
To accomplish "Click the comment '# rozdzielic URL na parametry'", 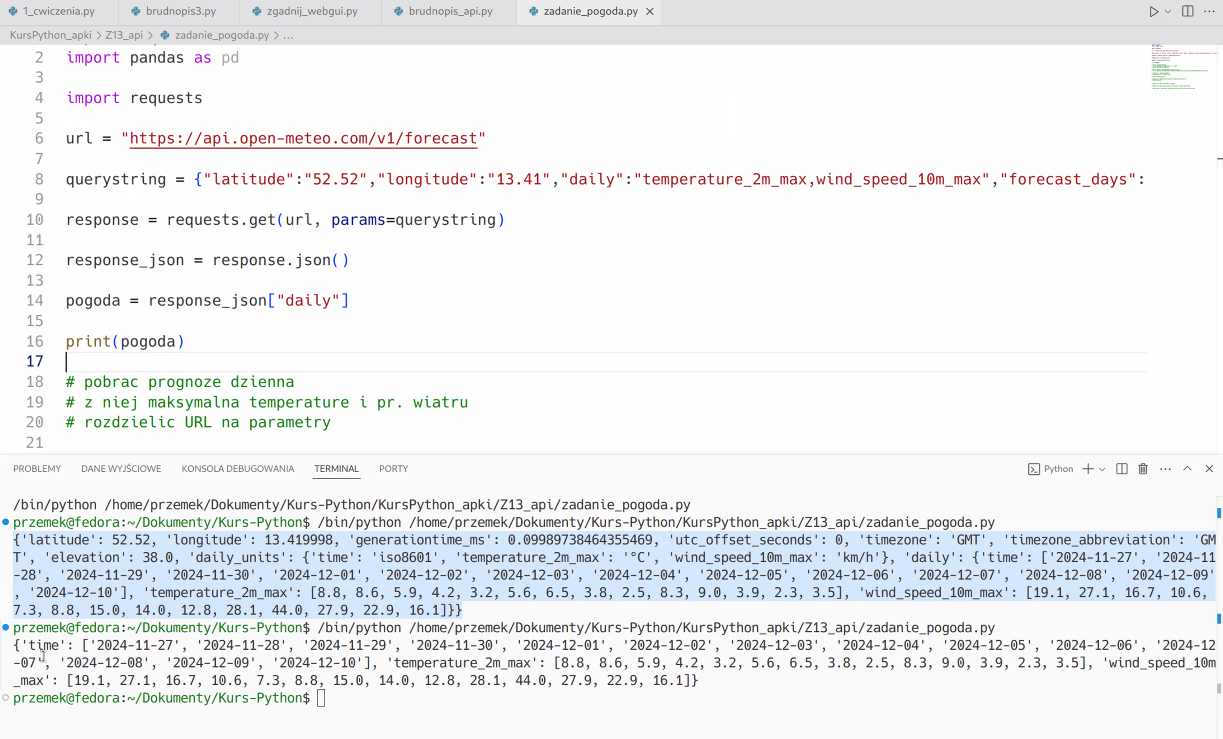I will coord(198,422).
